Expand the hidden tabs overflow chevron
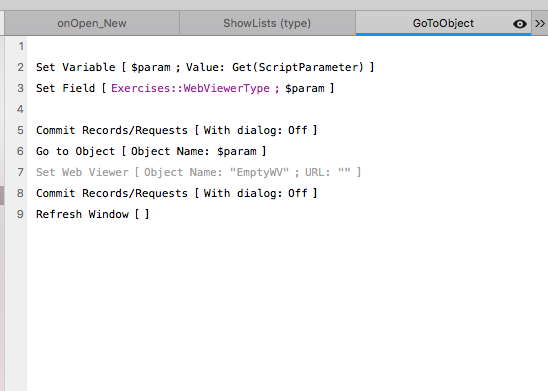 [540, 23]
